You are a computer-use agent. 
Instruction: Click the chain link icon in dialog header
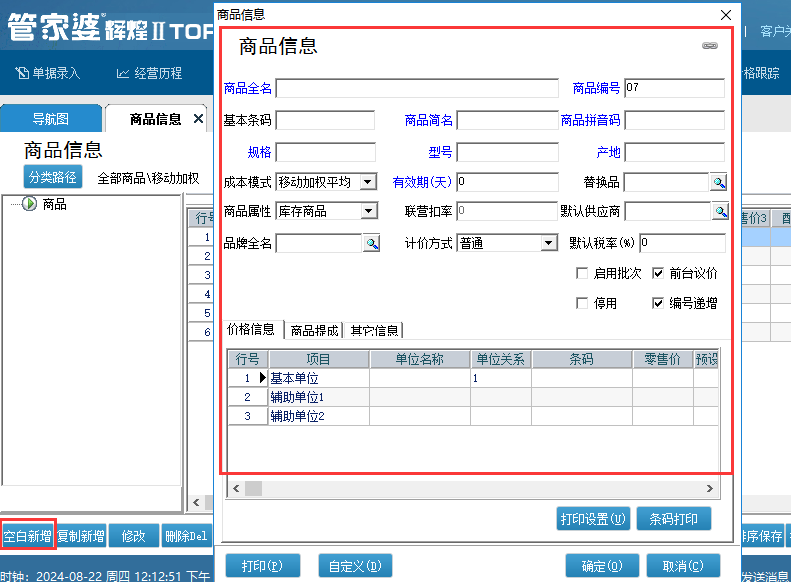(710, 46)
